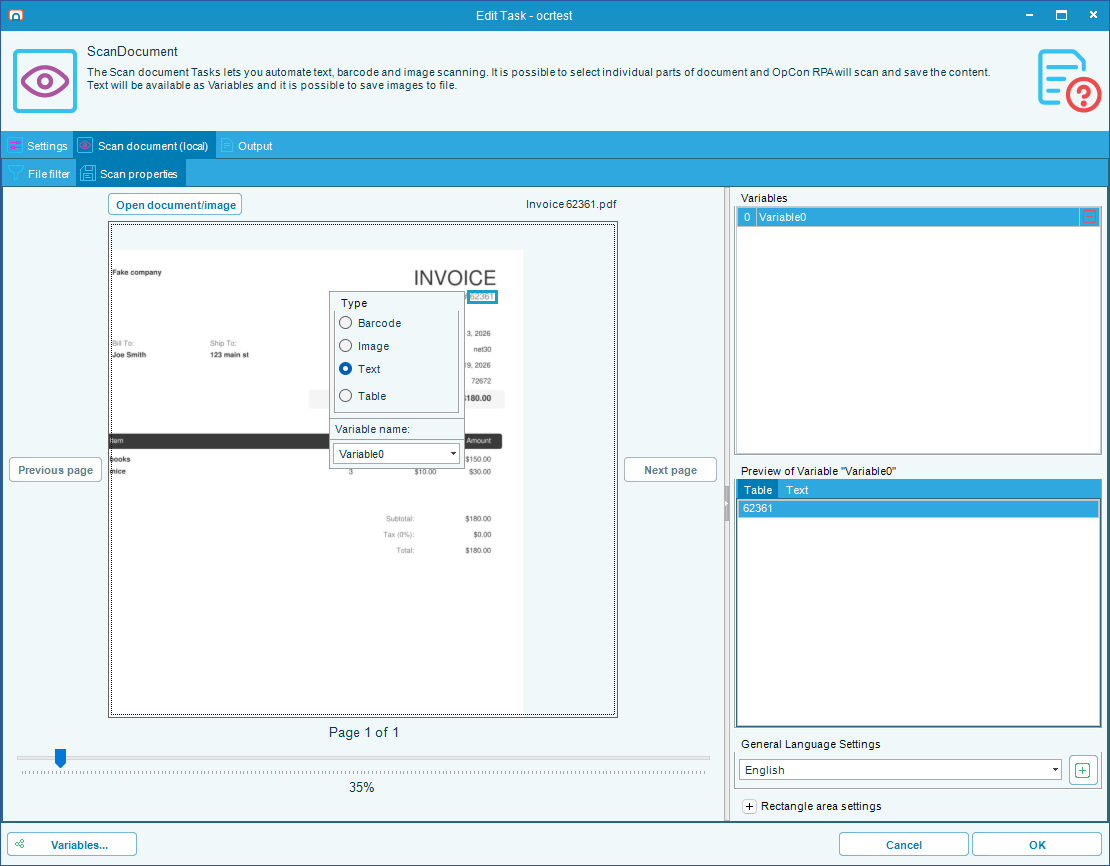The height and width of the screenshot is (866, 1110).
Task: Open the Output tab
Action: point(246,146)
